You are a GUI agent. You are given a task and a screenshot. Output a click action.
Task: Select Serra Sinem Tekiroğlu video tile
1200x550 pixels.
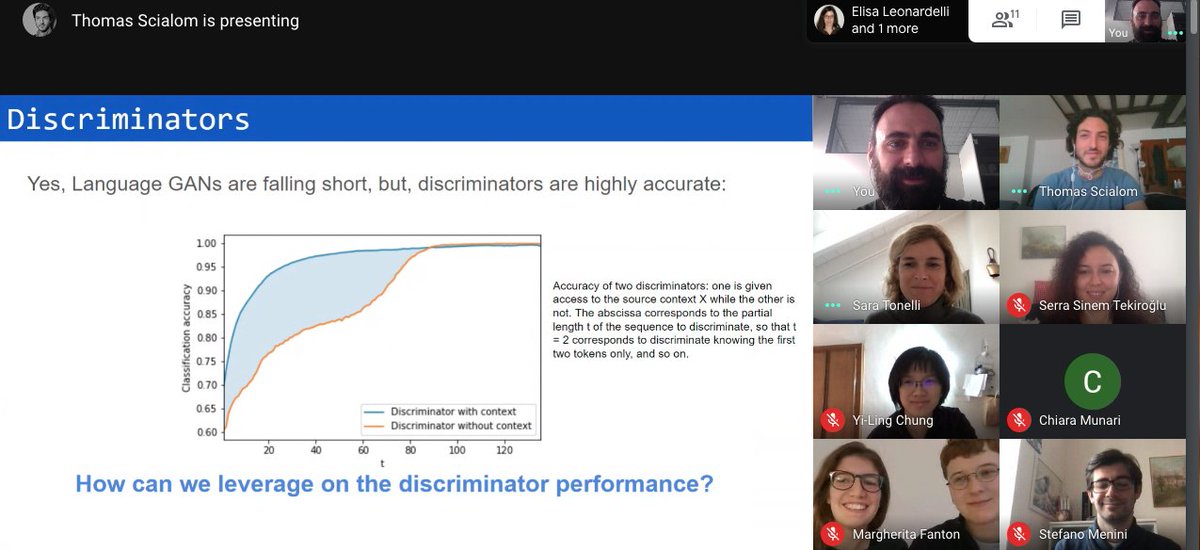tap(1094, 267)
